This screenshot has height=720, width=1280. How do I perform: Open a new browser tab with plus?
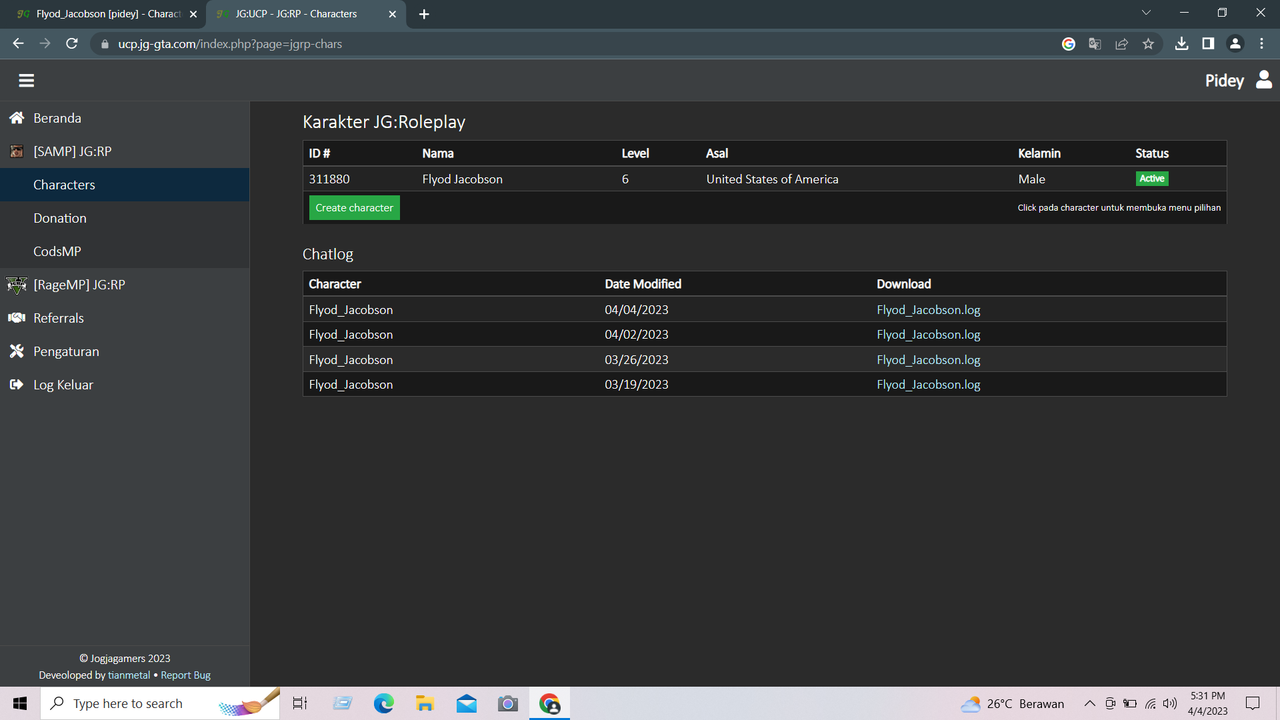point(424,14)
